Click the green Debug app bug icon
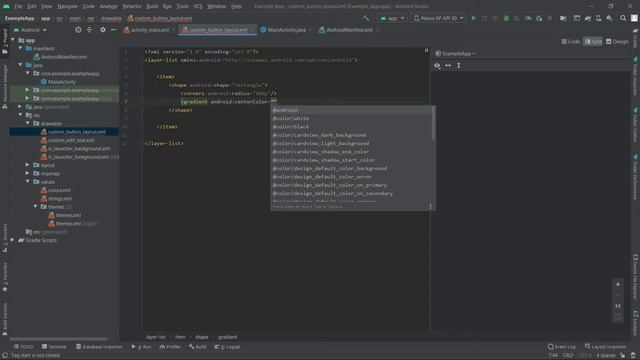The width and height of the screenshot is (640, 360). click(x=506, y=18)
